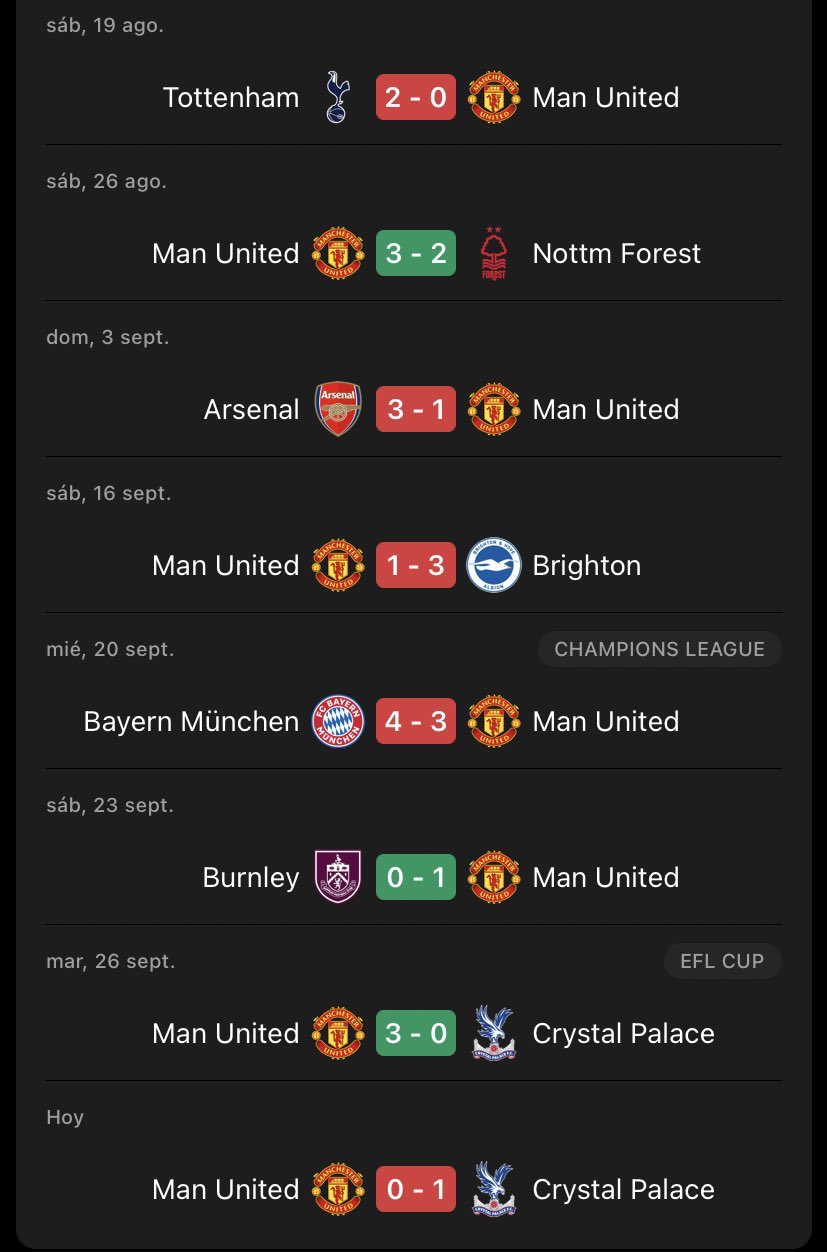Viewport: 827px width, 1252px height.
Task: Open the 3 - 2 Nottm Forest score
Action: click(416, 254)
